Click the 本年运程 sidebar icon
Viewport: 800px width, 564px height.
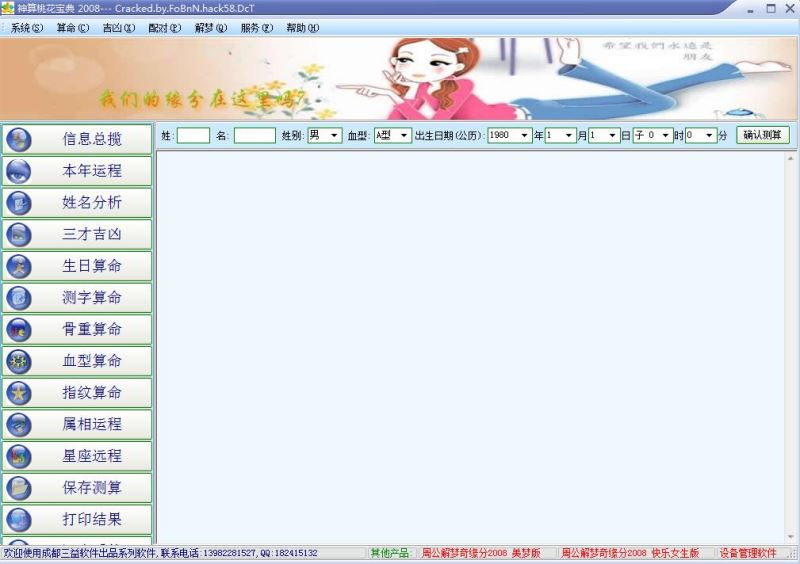(19, 171)
